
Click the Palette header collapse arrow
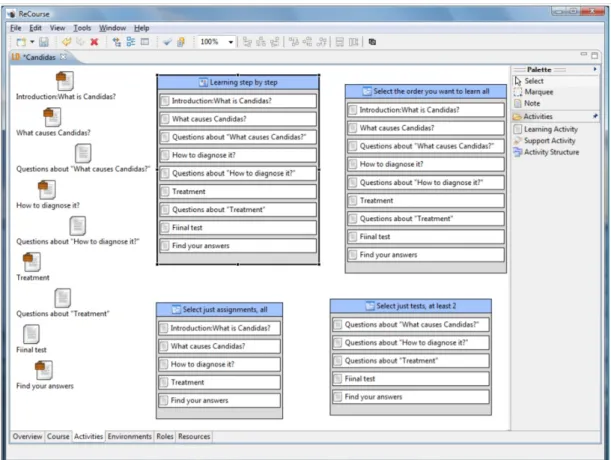[595, 69]
